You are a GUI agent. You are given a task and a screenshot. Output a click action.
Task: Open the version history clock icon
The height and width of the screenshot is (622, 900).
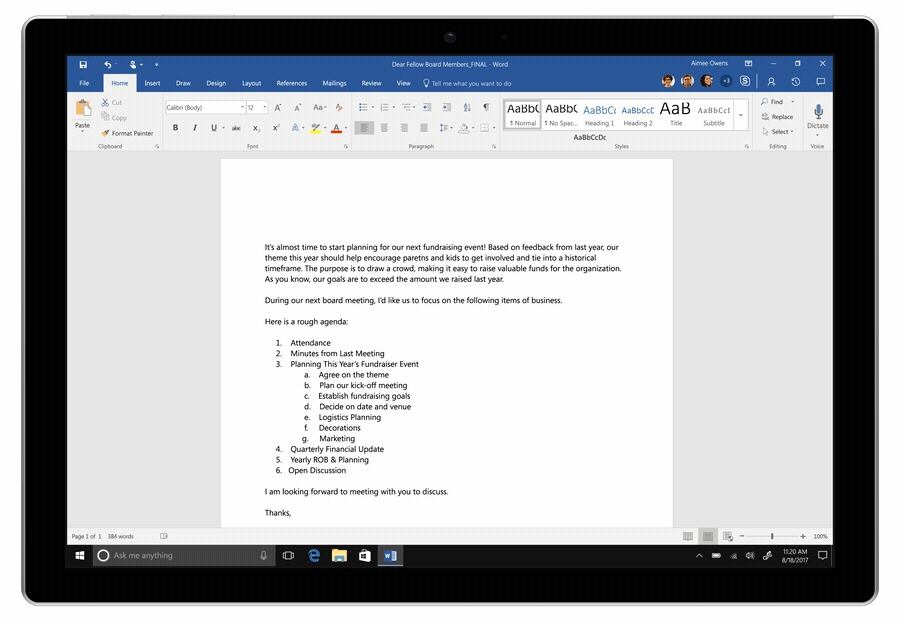(x=795, y=82)
